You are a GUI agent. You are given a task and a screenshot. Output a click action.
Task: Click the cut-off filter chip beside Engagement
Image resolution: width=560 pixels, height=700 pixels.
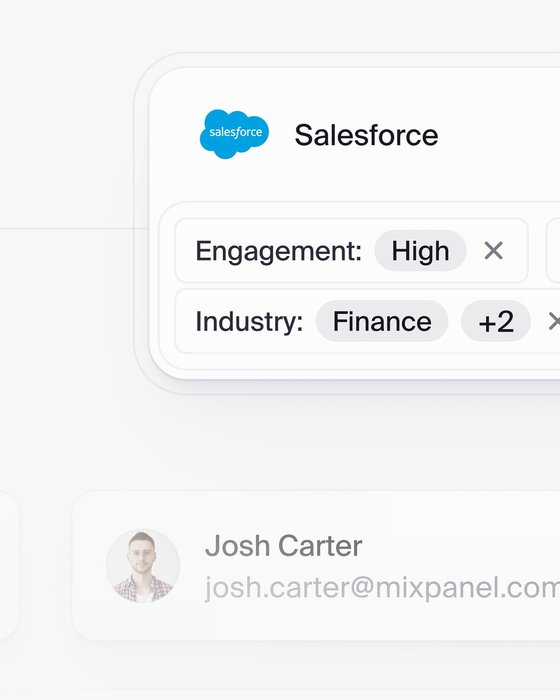(x=553, y=250)
